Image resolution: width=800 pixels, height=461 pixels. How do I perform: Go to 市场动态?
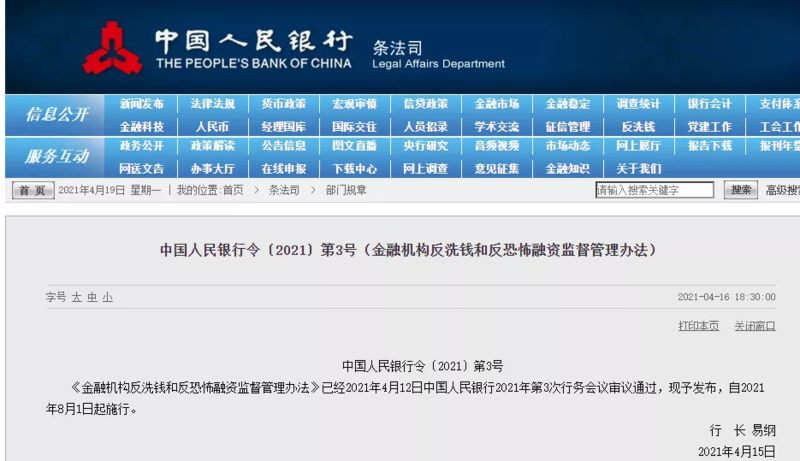click(567, 146)
